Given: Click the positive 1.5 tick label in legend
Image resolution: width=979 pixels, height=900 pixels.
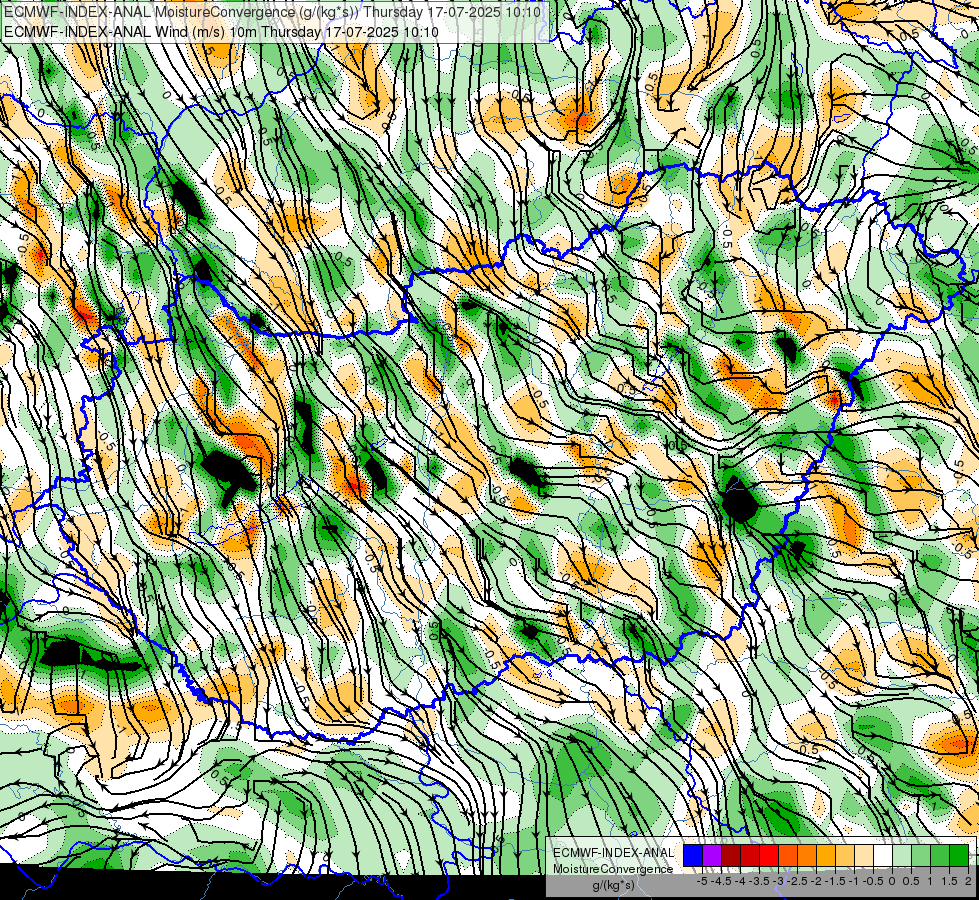Looking at the screenshot, I should coord(949,881).
